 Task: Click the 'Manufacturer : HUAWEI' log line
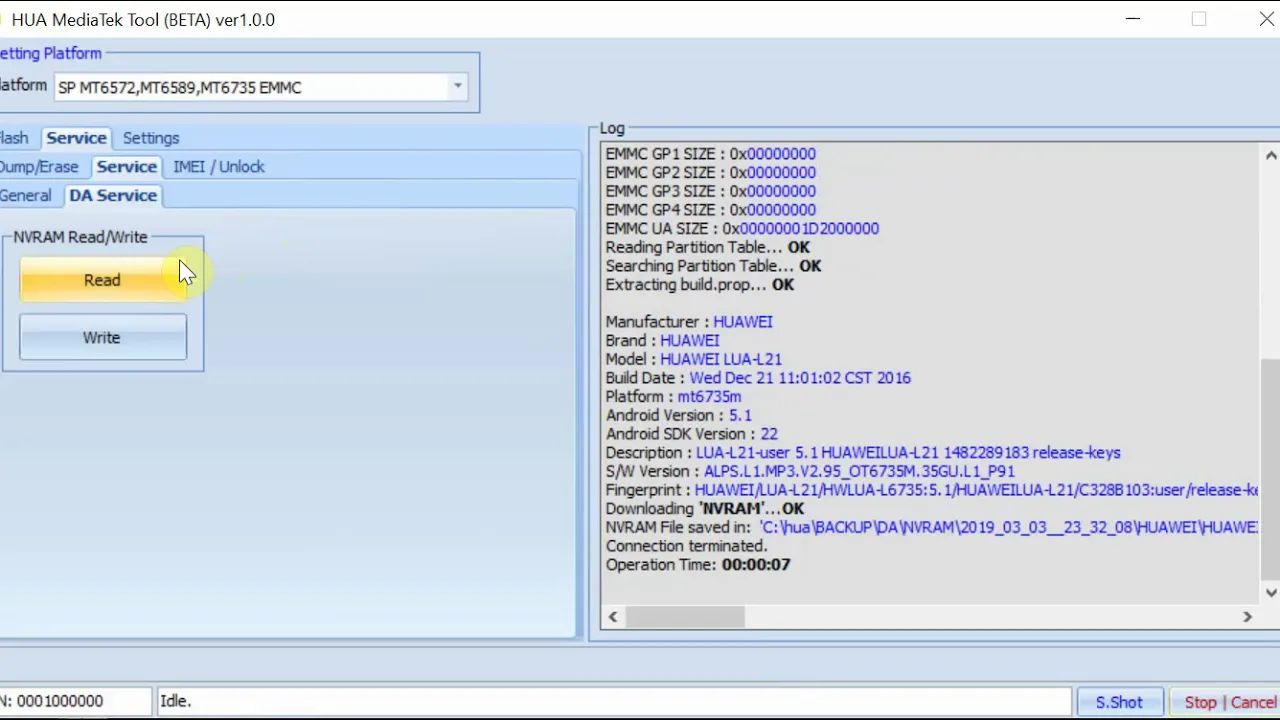click(x=689, y=322)
